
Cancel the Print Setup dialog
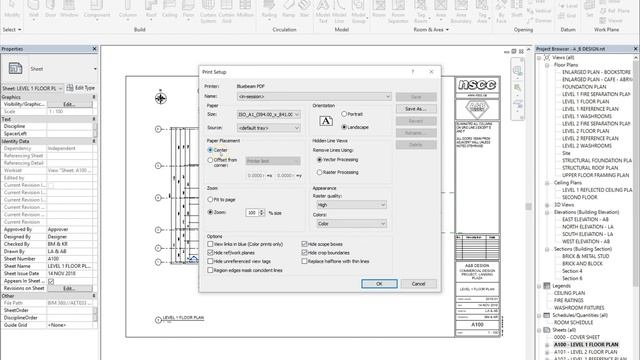(418, 284)
